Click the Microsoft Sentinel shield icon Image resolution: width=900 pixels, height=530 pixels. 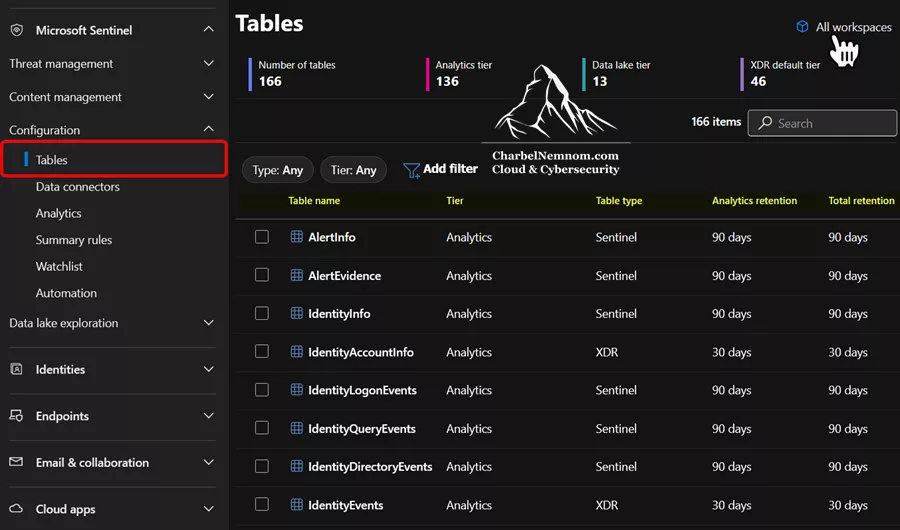coord(17,30)
